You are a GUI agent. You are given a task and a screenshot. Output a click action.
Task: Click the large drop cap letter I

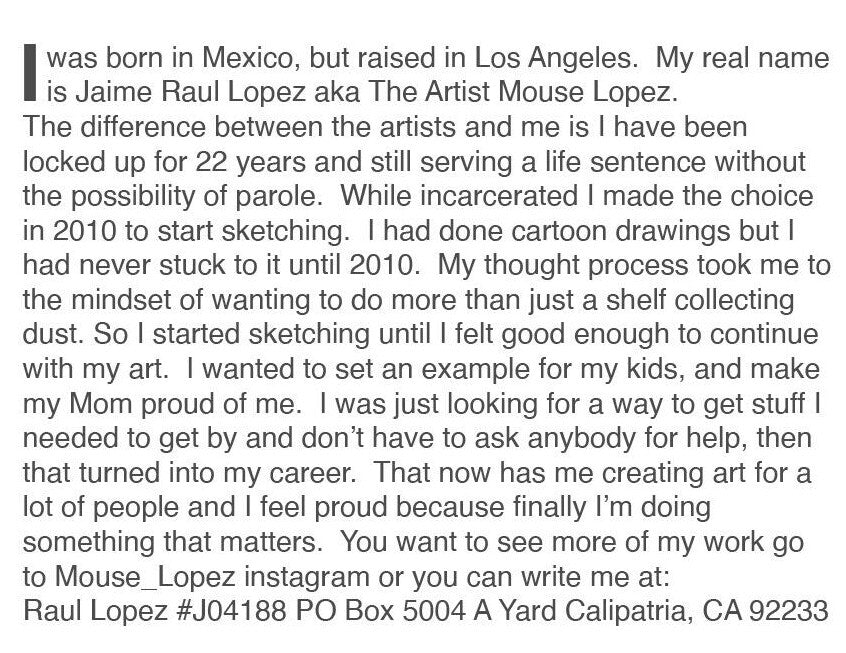[29, 73]
